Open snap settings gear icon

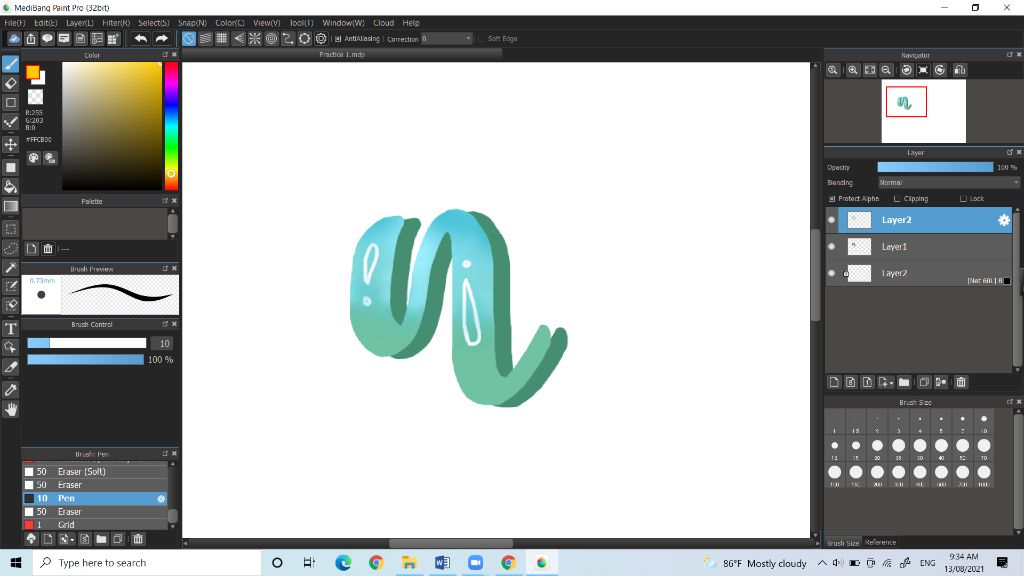pyautogui.click(x=321, y=39)
